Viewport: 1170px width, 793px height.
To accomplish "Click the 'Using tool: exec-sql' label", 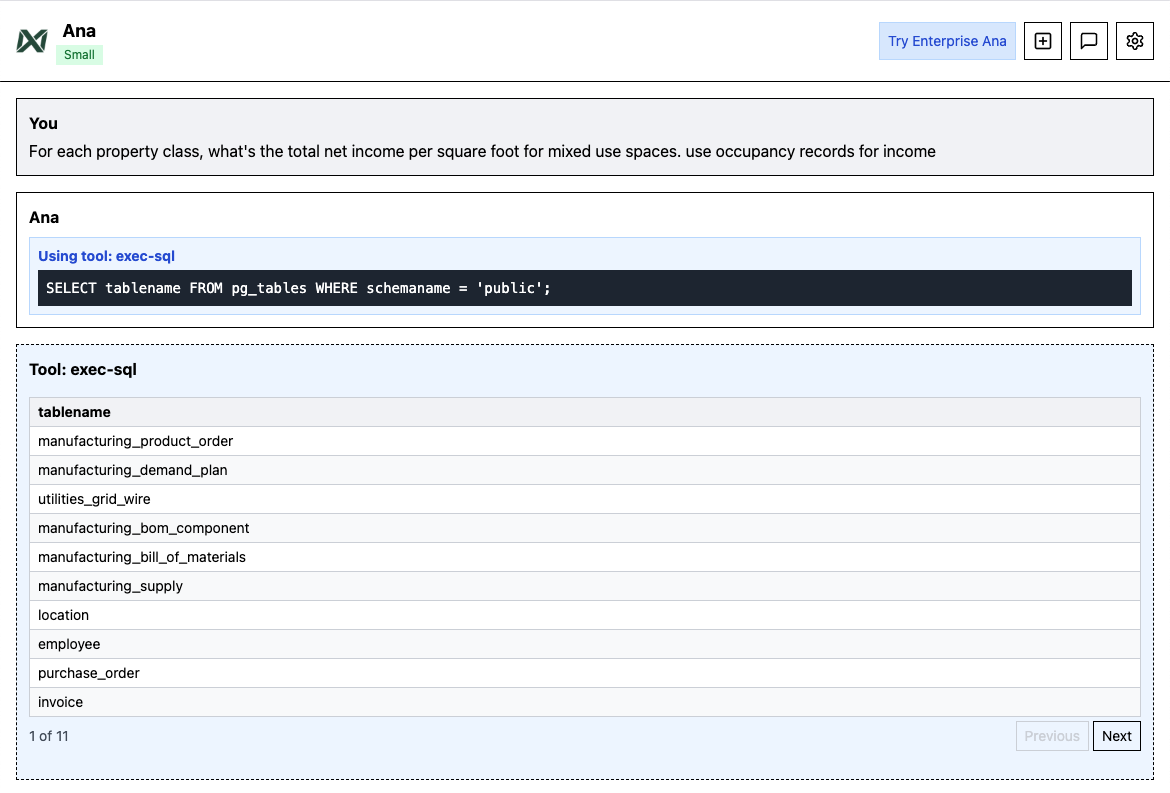I will 107,256.
